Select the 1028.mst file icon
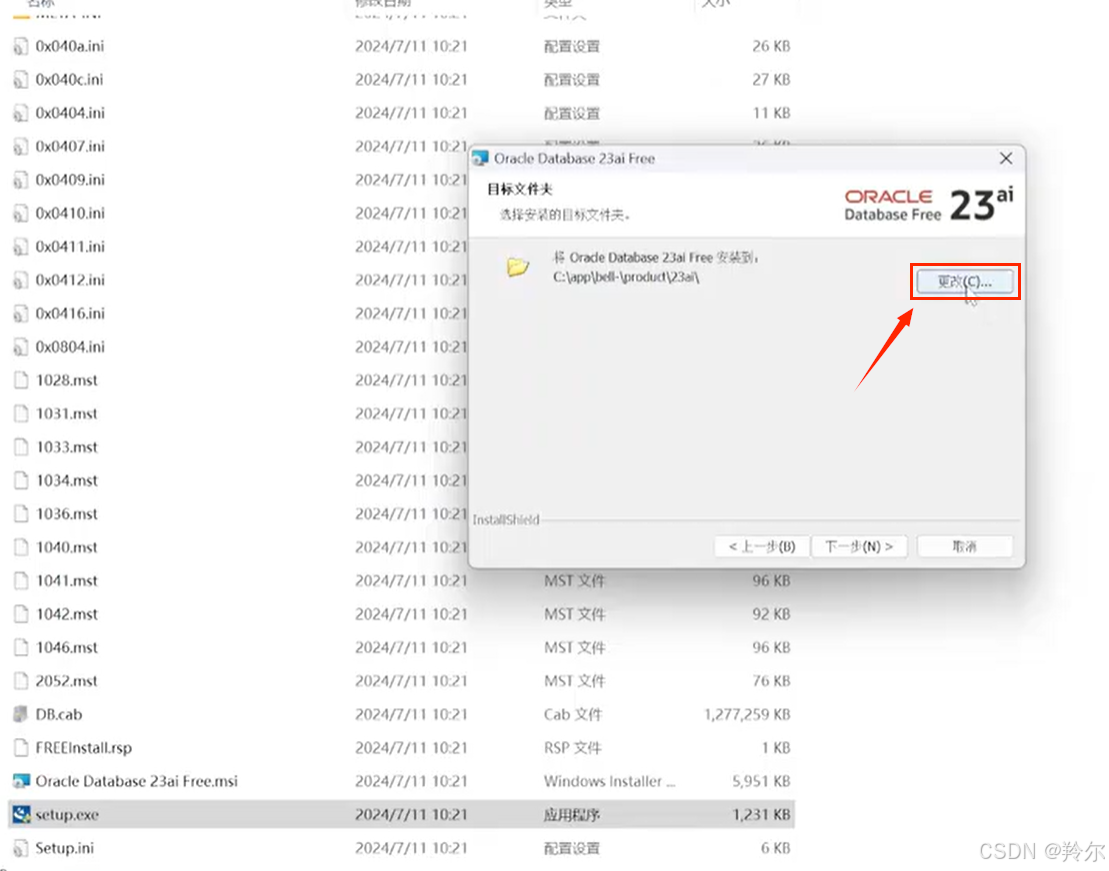1109x871 pixels. [21, 381]
